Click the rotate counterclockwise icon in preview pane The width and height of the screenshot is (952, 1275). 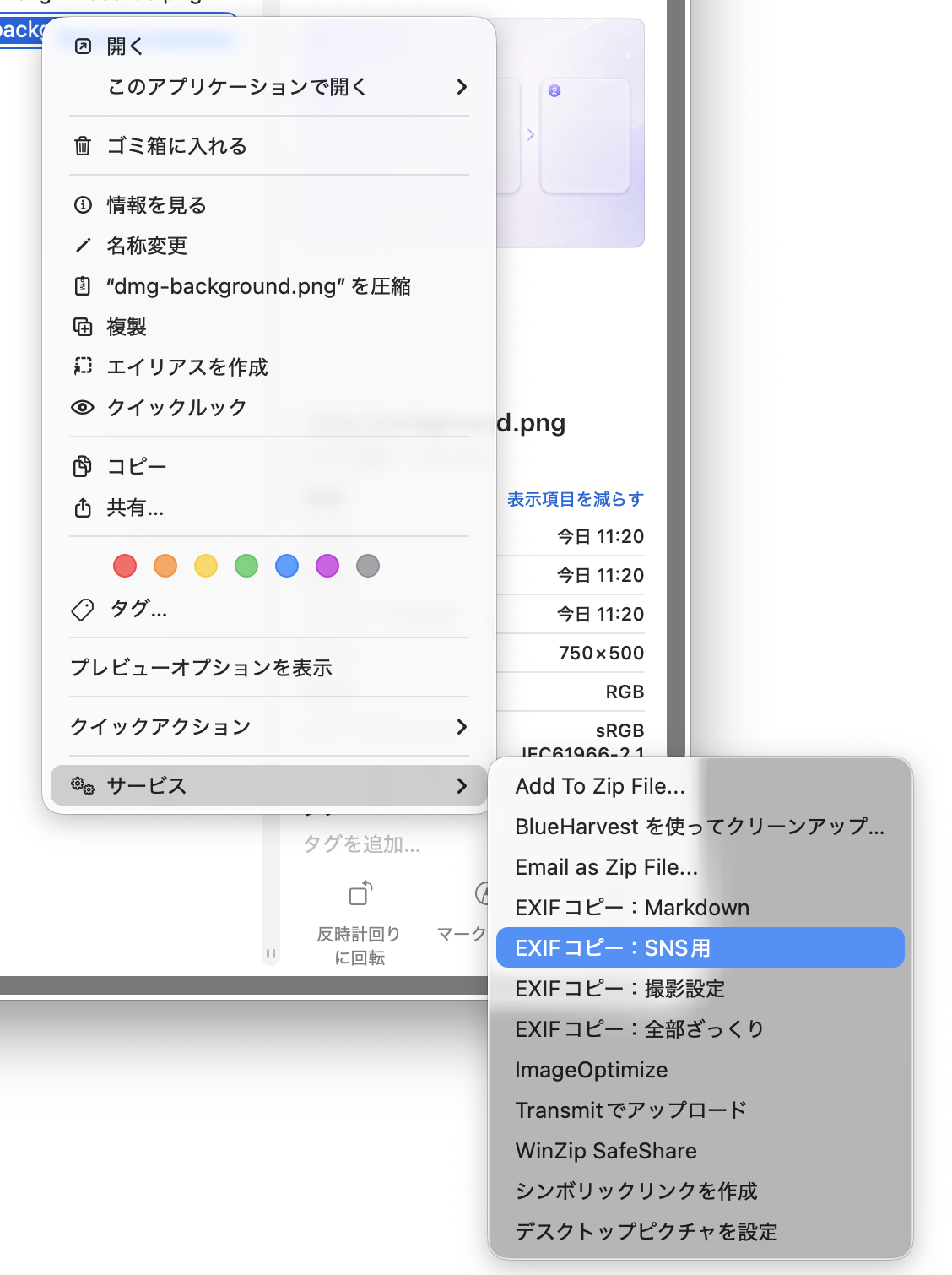pos(360,893)
